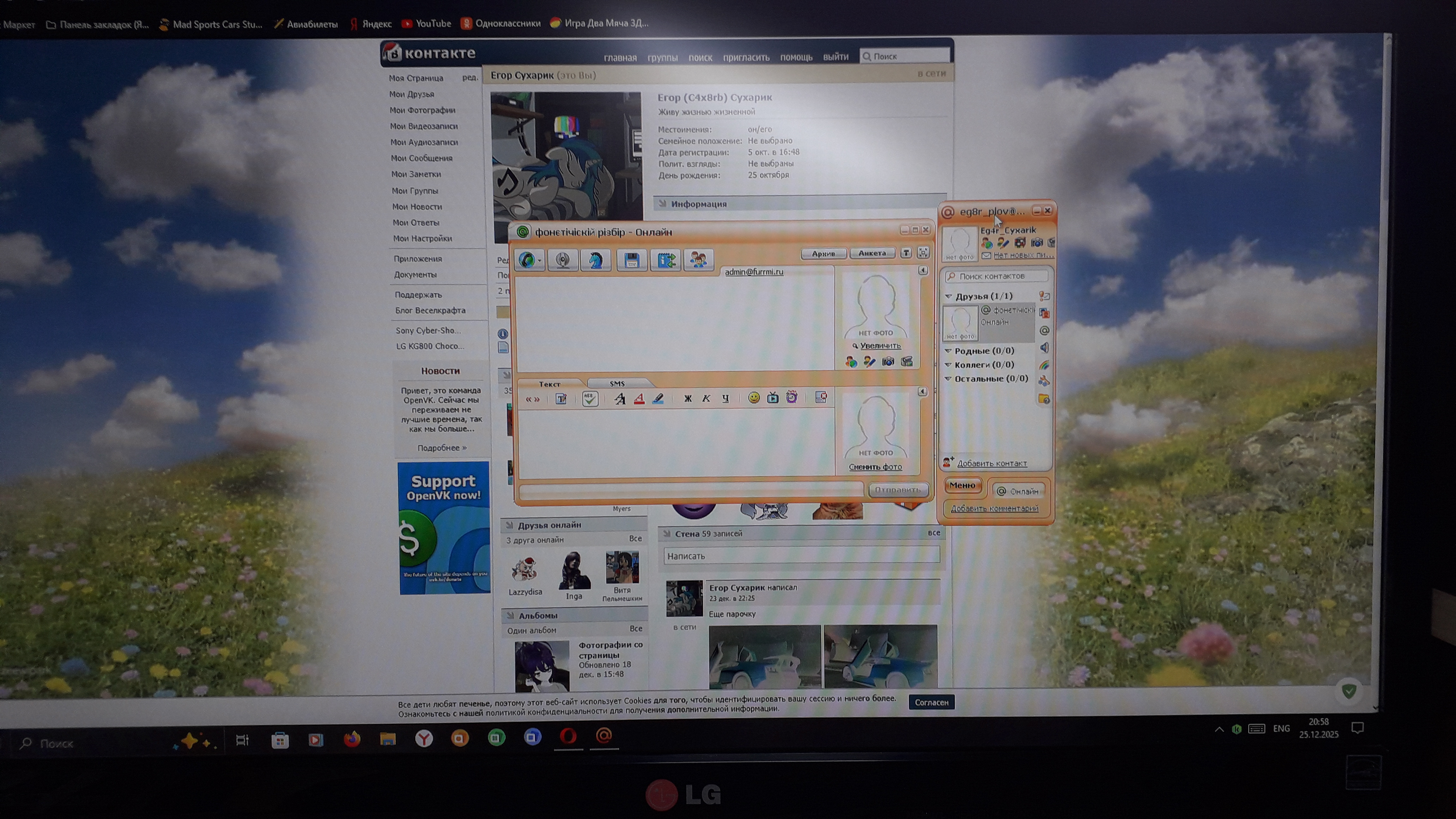Open the conference group people icon
This screenshot has width=1456, height=819.
click(x=699, y=260)
